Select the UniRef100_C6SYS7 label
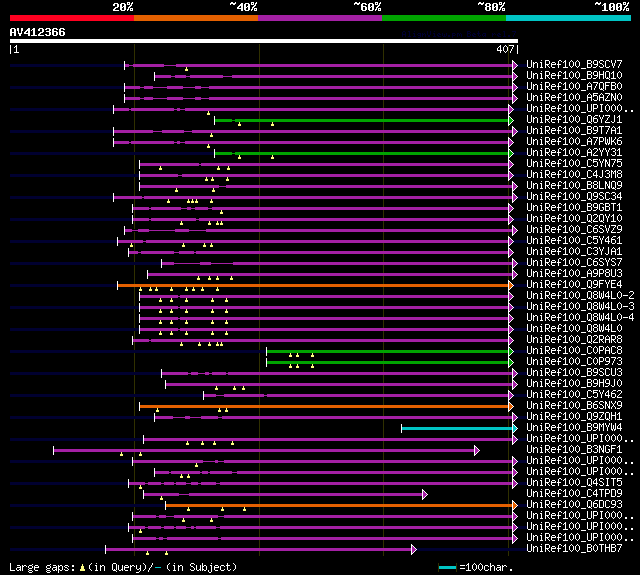This screenshot has width=640, height=575. click(x=574, y=262)
